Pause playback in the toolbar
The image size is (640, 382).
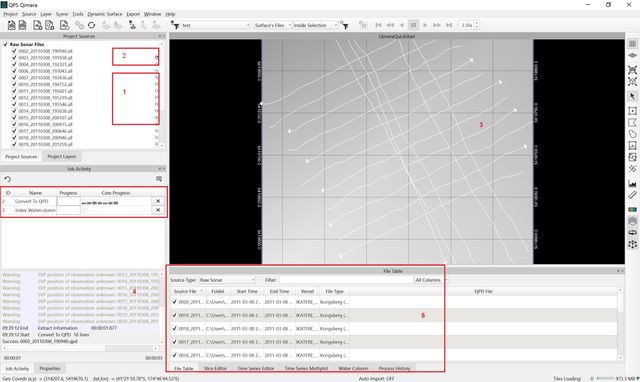413,25
